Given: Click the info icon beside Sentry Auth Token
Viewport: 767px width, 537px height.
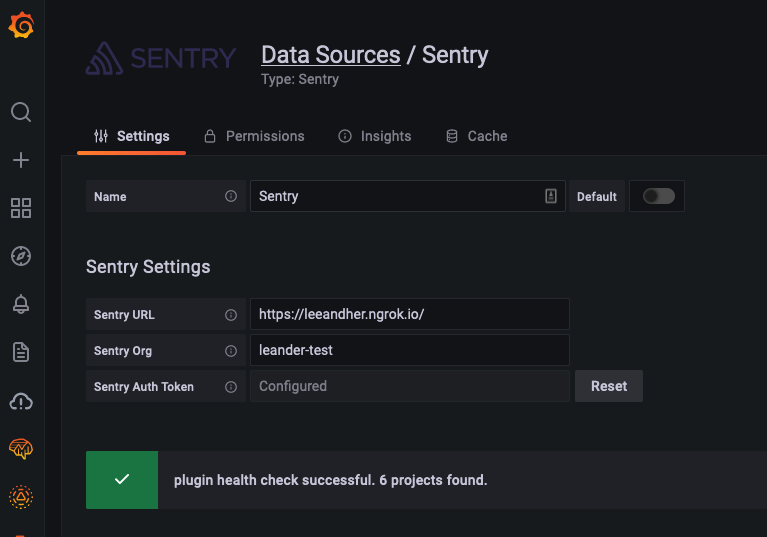Looking at the screenshot, I should 231,387.
